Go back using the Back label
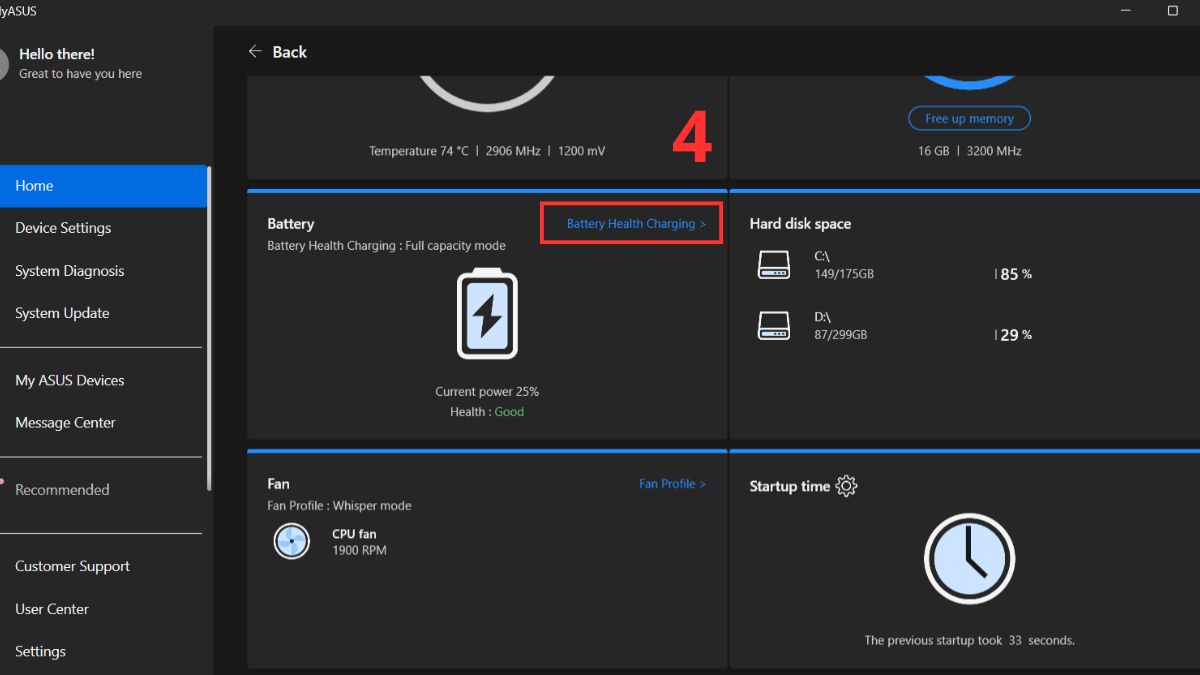Viewport: 1200px width, 675px height. [290, 52]
